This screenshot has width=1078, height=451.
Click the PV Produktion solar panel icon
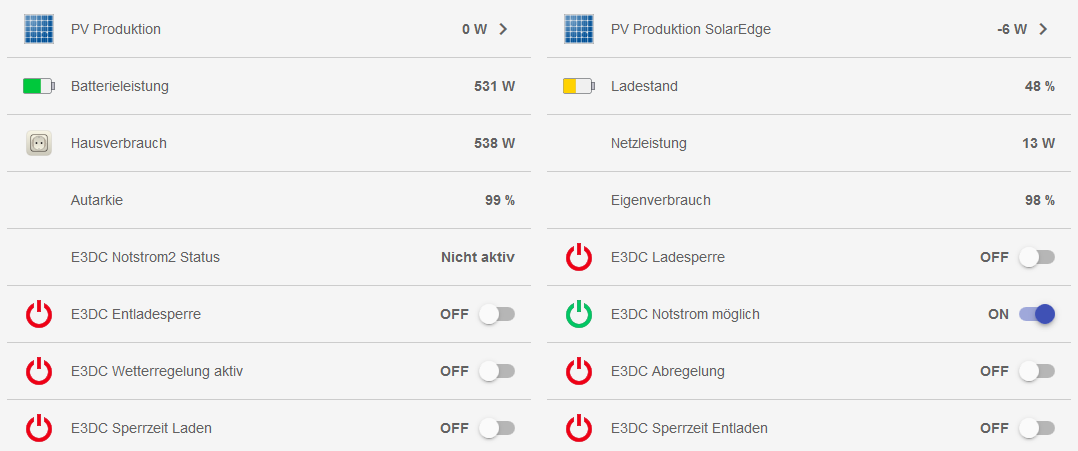(38, 29)
